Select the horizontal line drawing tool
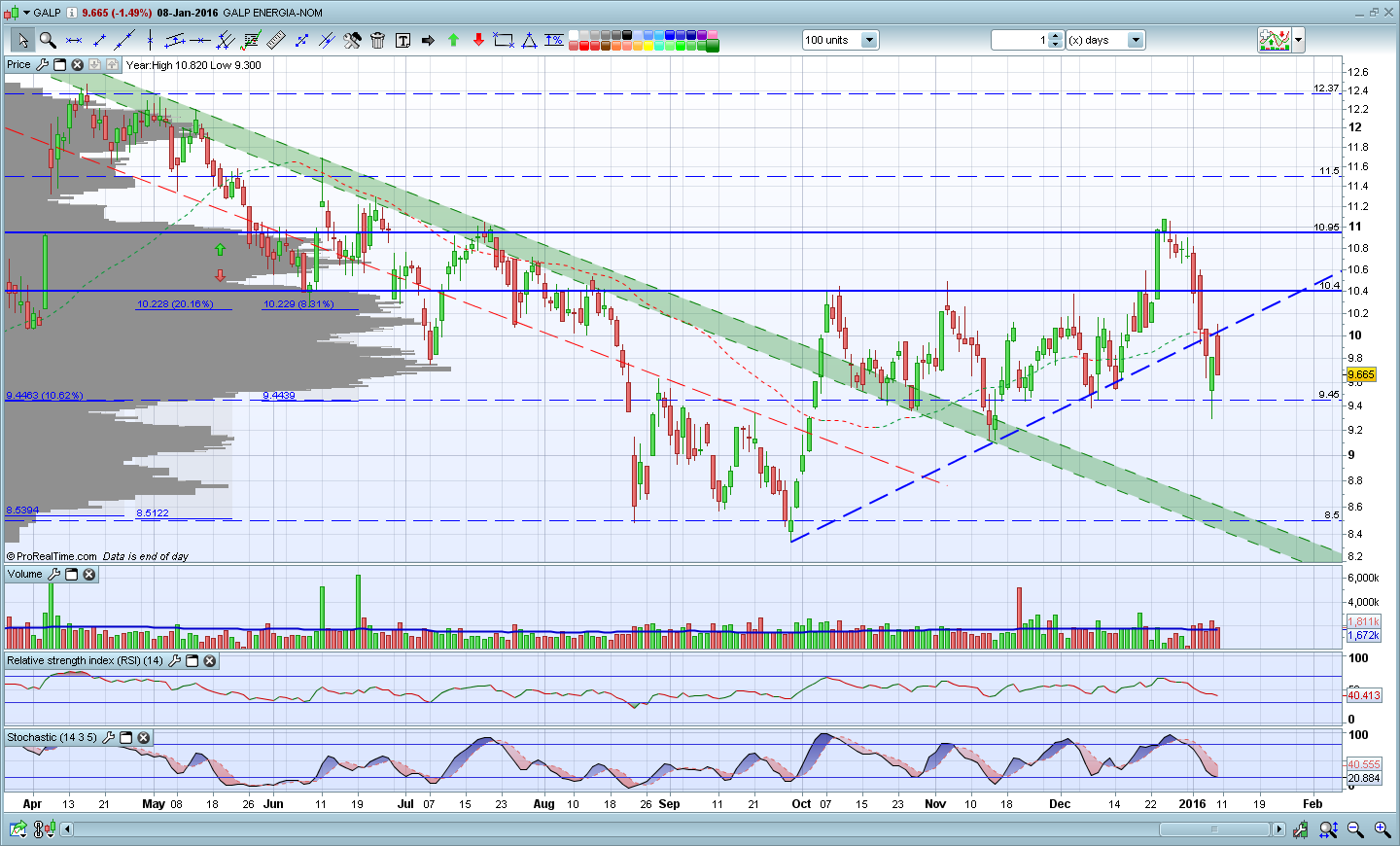Image resolution: width=1400 pixels, height=846 pixels. [x=200, y=40]
